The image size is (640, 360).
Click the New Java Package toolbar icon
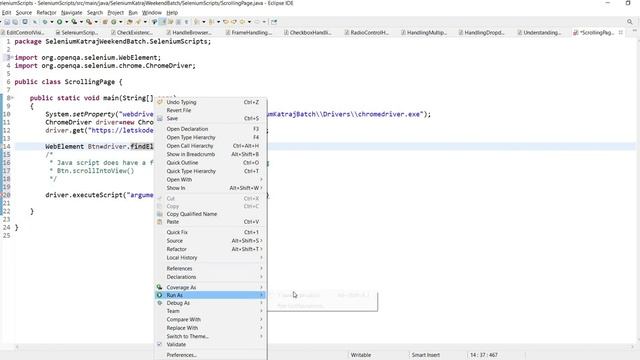coord(105,22)
